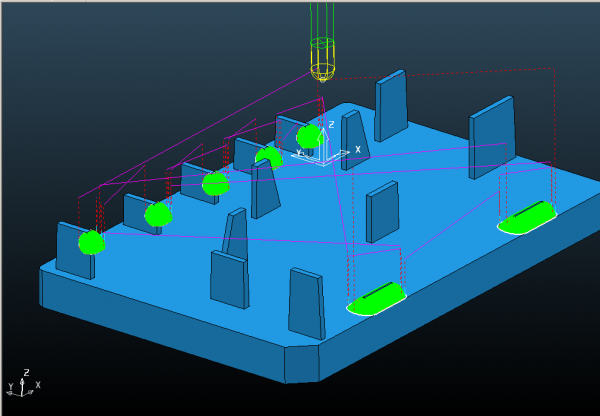
Task: Select the trapezoid plate beside the X label
Action: pos(355,140)
